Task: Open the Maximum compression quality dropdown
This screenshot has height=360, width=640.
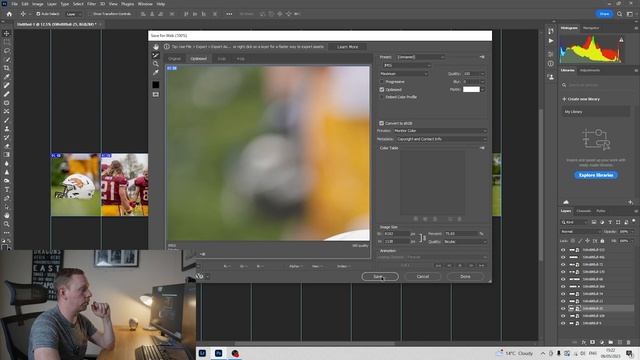Action: click(x=404, y=74)
